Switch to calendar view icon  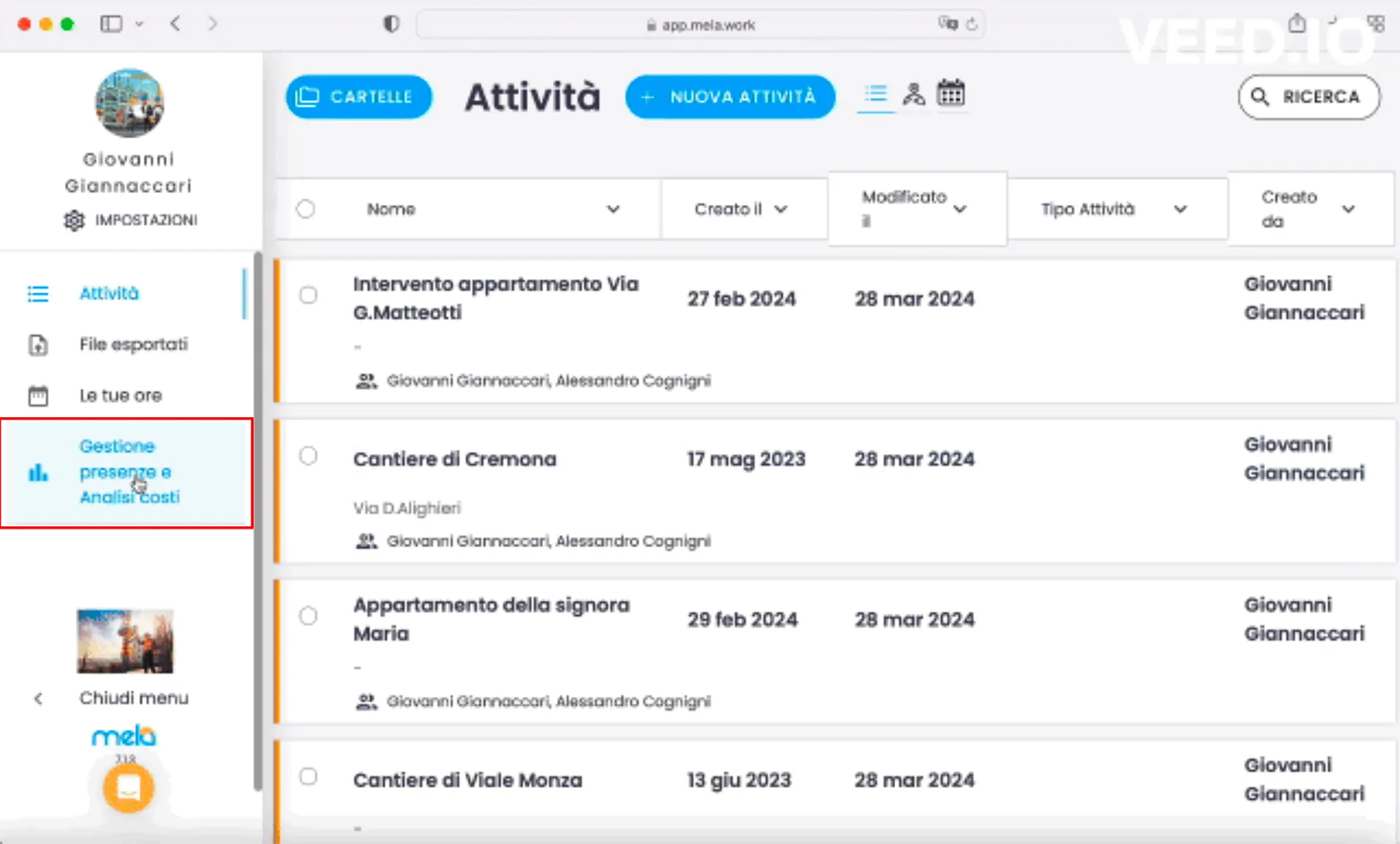pyautogui.click(x=950, y=94)
